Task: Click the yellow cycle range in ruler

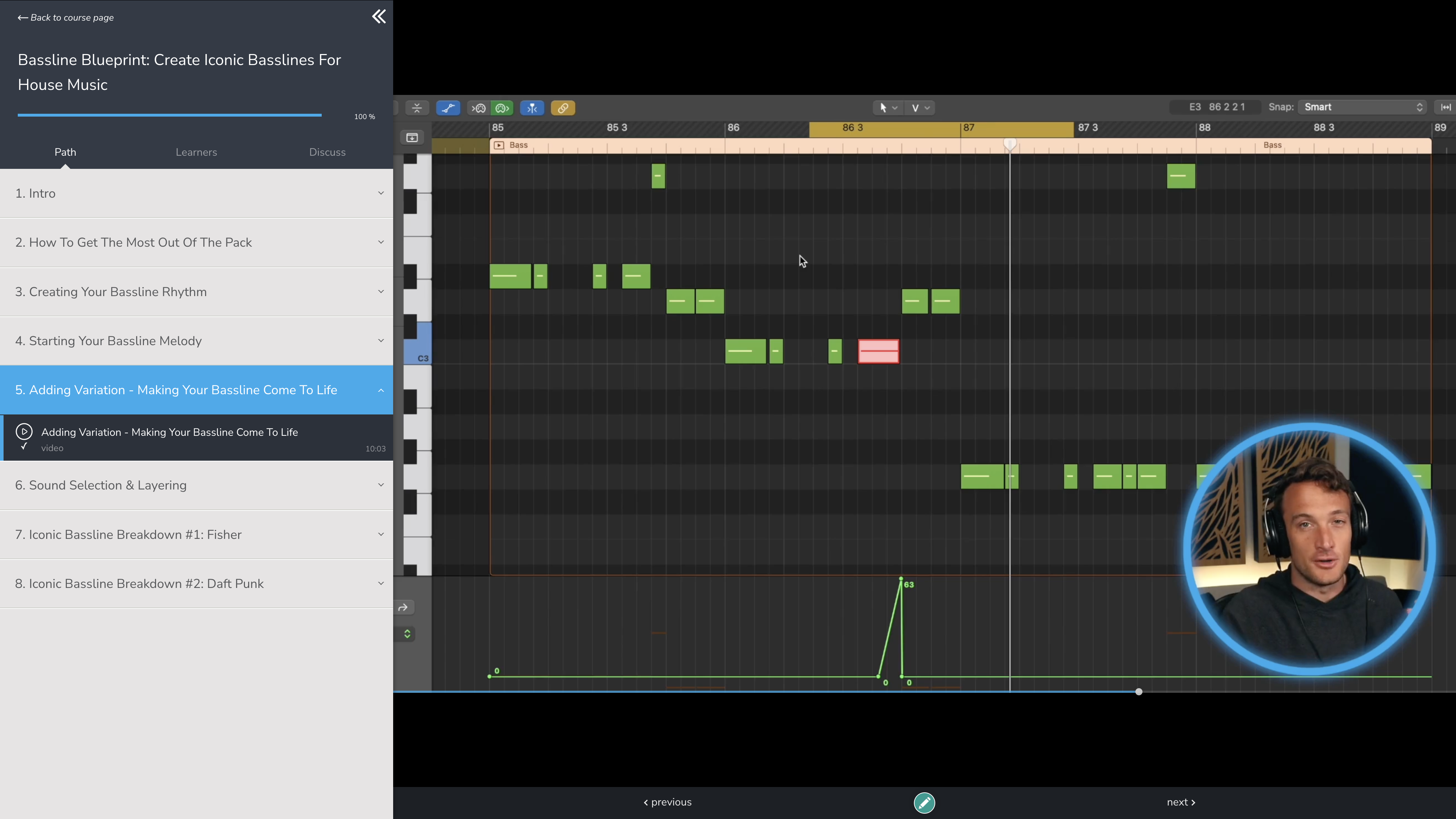Action: pyautogui.click(x=941, y=129)
